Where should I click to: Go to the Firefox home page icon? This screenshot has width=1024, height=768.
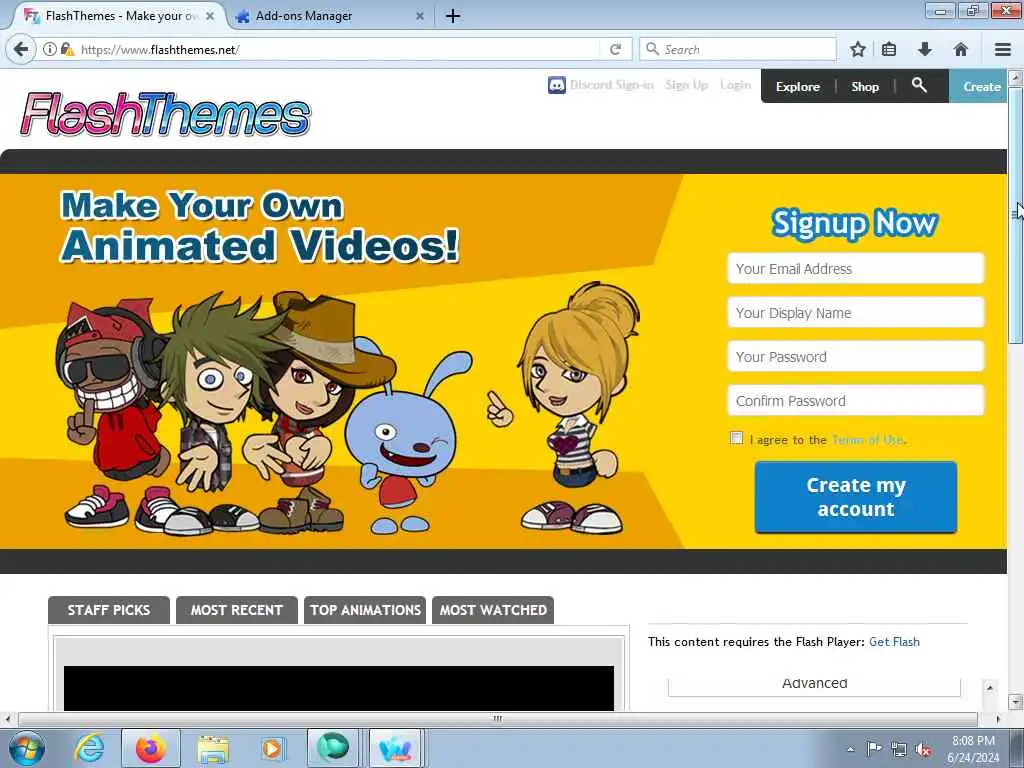coord(961,49)
